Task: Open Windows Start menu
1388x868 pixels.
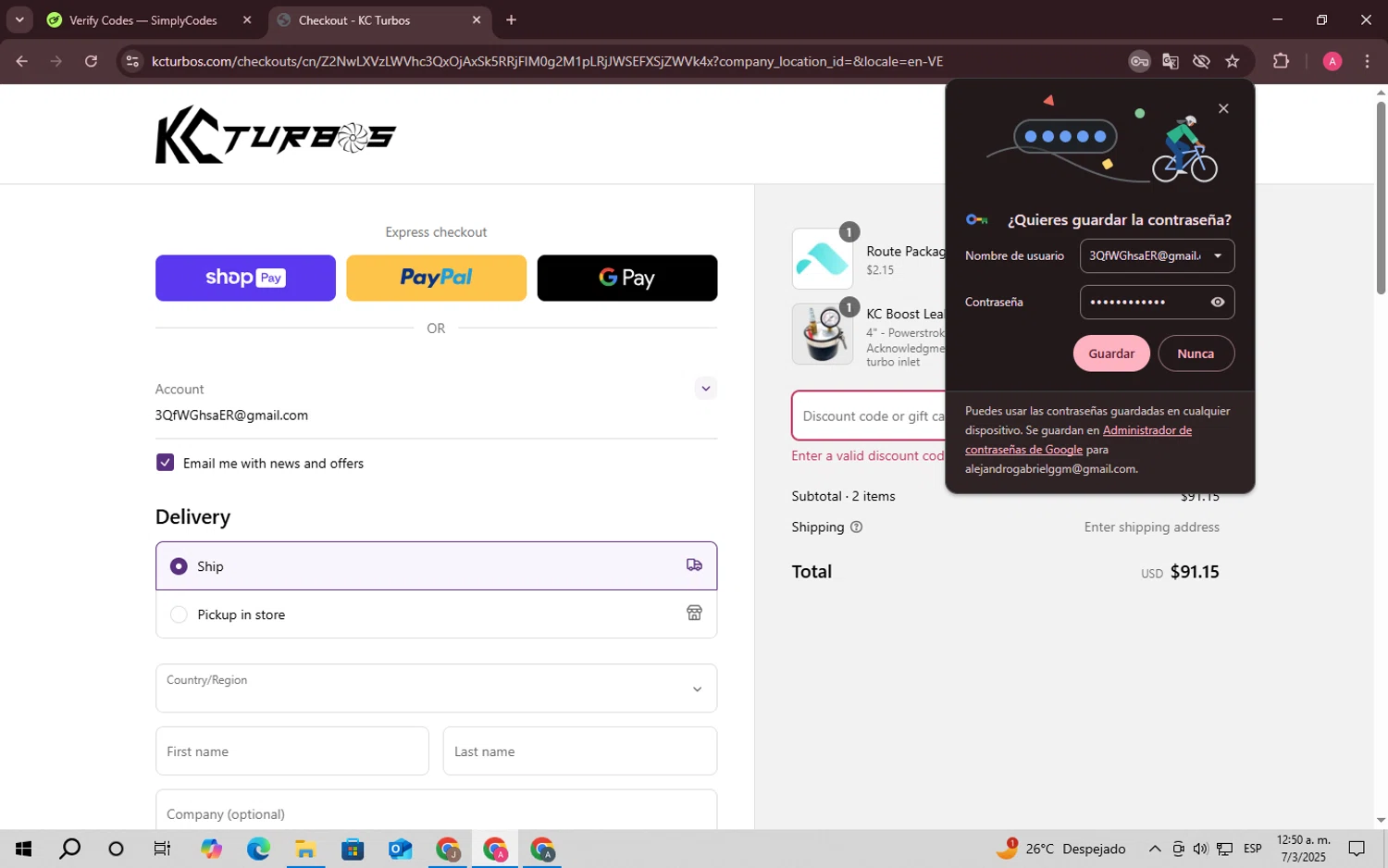Action: point(23,849)
